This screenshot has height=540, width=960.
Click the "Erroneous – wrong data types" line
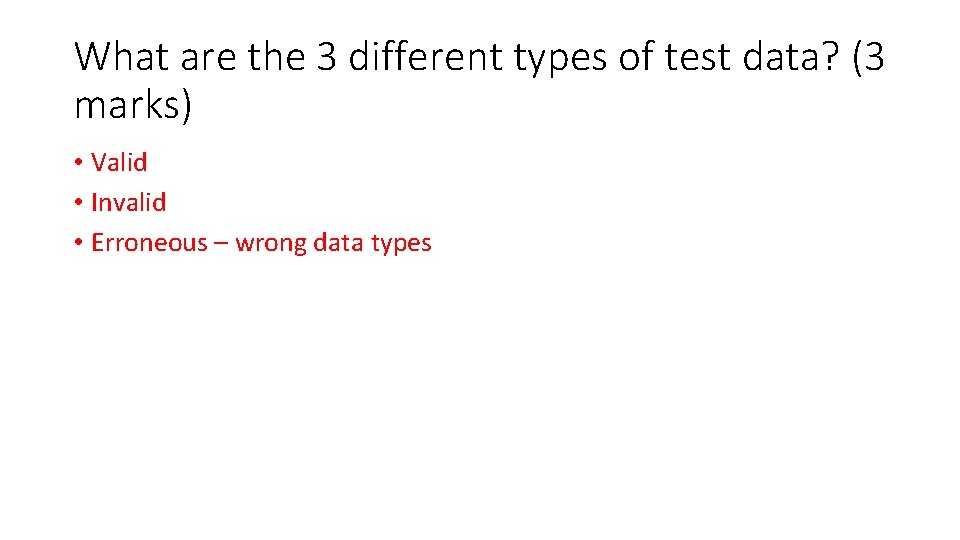point(261,242)
